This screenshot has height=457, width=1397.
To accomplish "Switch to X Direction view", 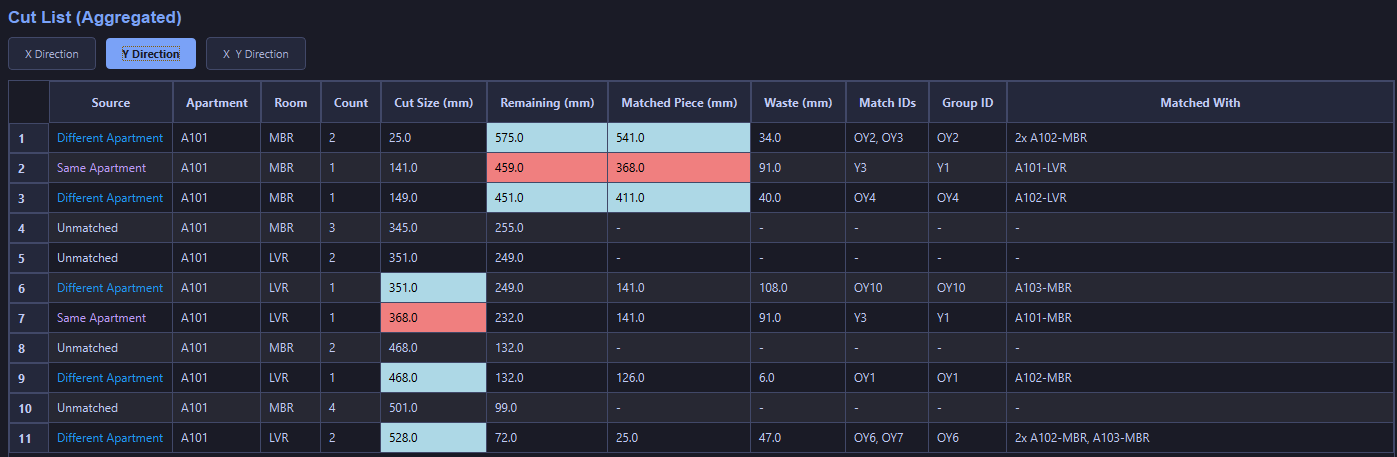I will coord(51,54).
